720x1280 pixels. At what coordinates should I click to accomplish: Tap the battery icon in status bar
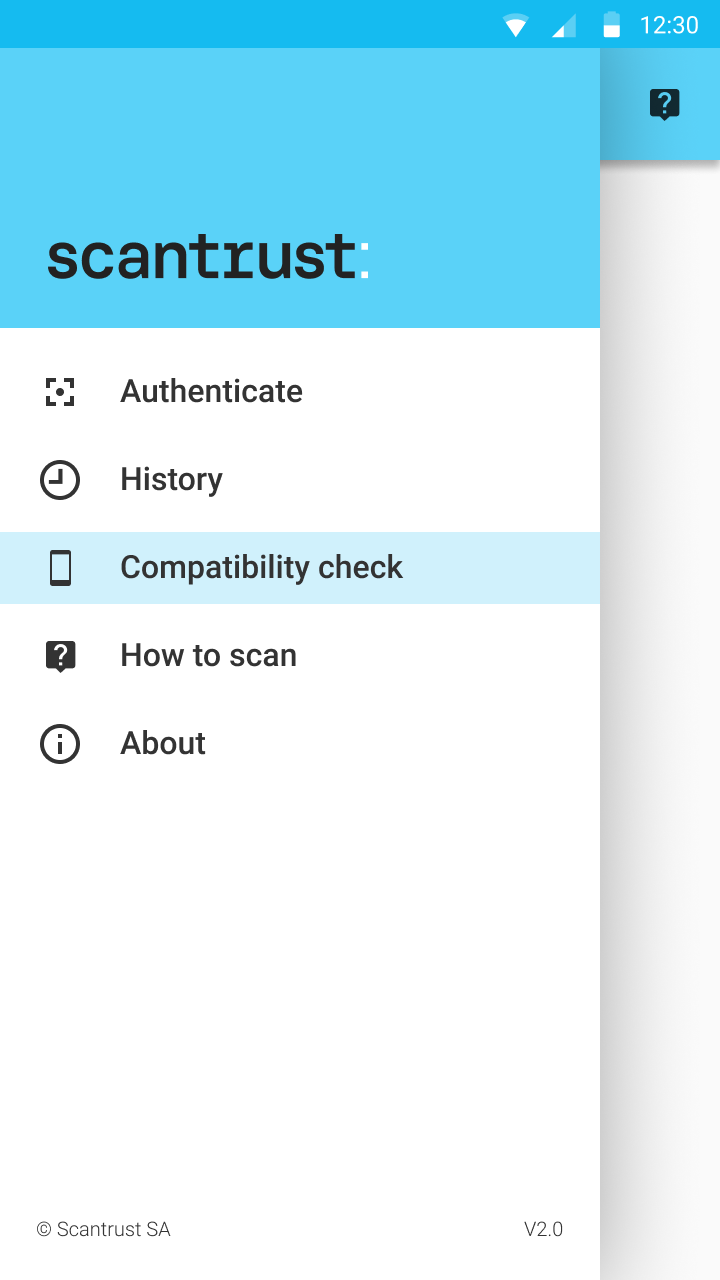pos(612,25)
